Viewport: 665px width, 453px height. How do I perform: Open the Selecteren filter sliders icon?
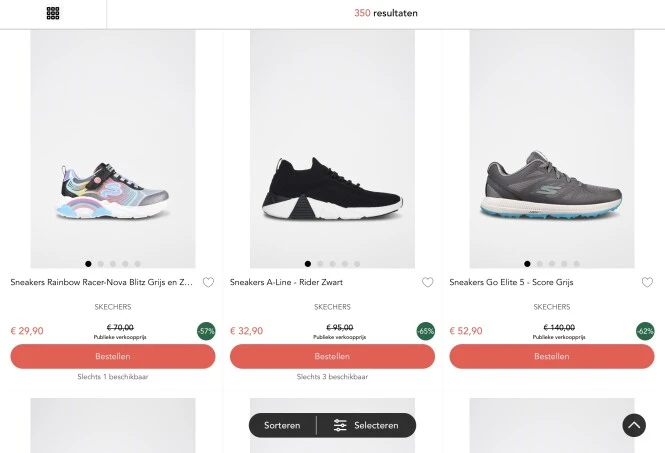click(x=340, y=425)
